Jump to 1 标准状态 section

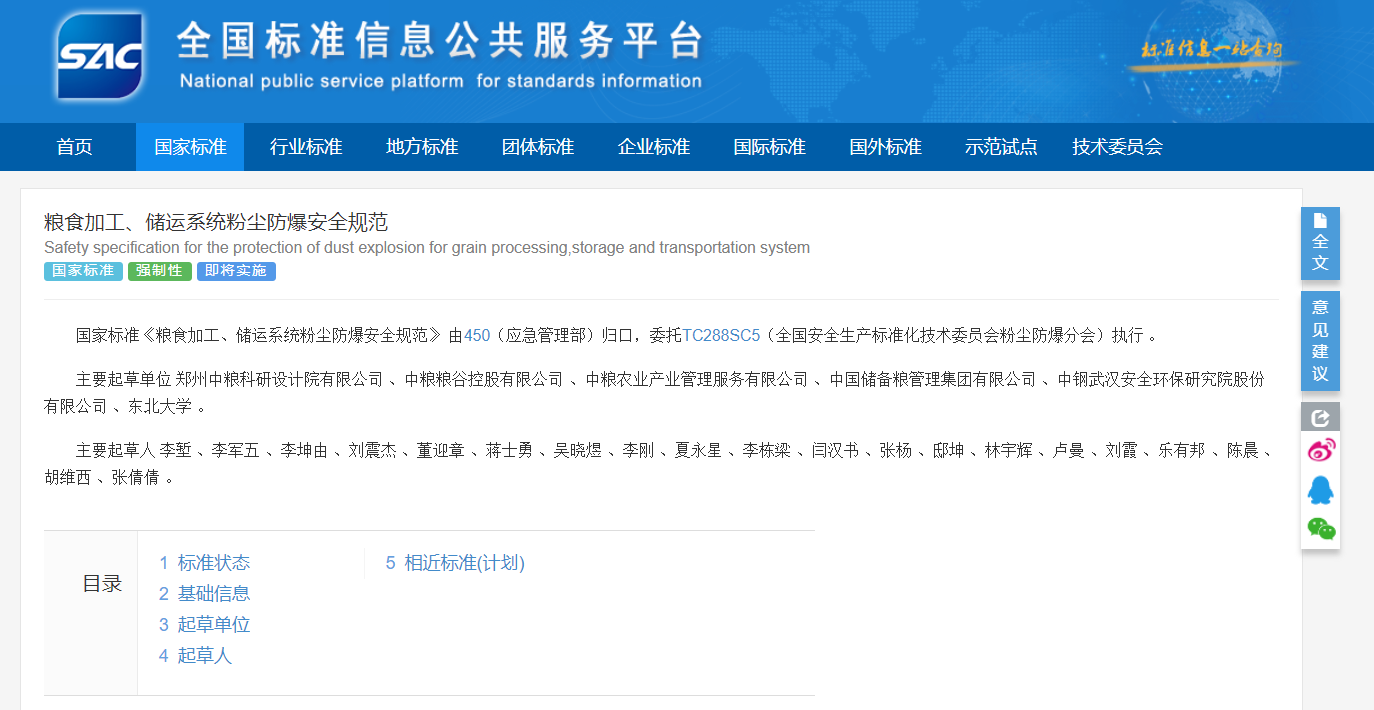click(x=204, y=563)
